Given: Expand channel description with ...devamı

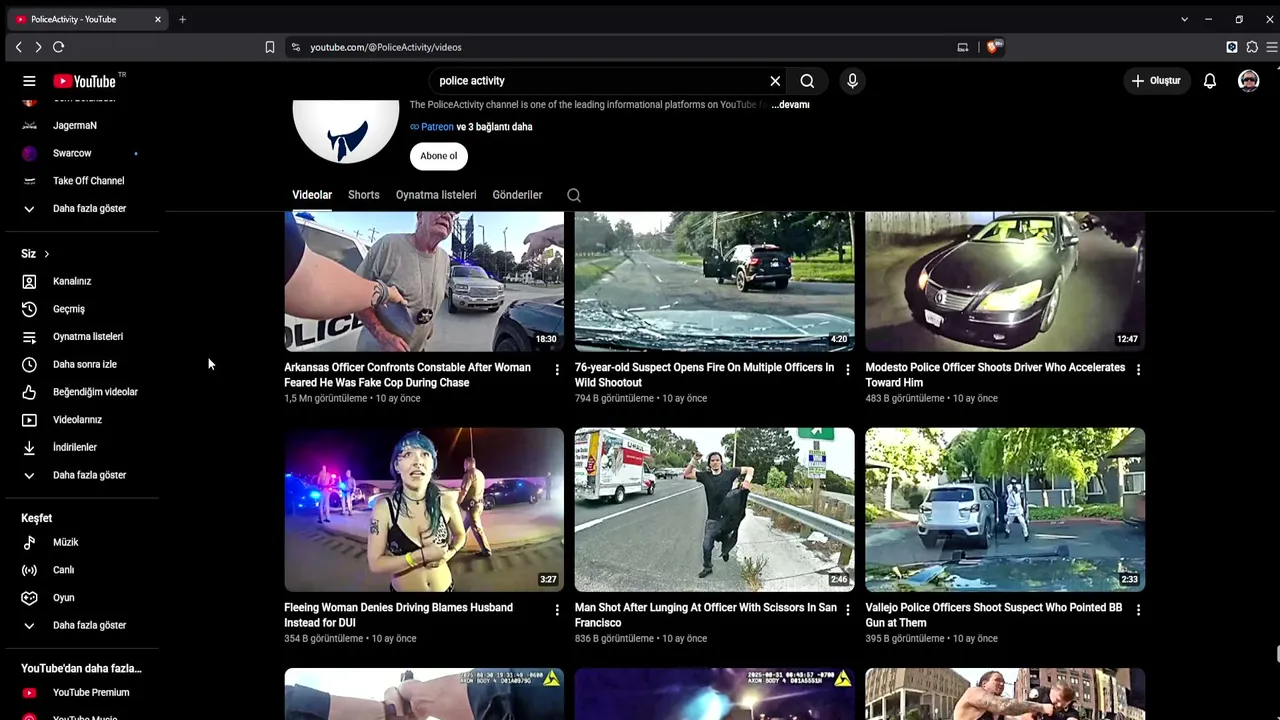Looking at the screenshot, I should click(790, 105).
